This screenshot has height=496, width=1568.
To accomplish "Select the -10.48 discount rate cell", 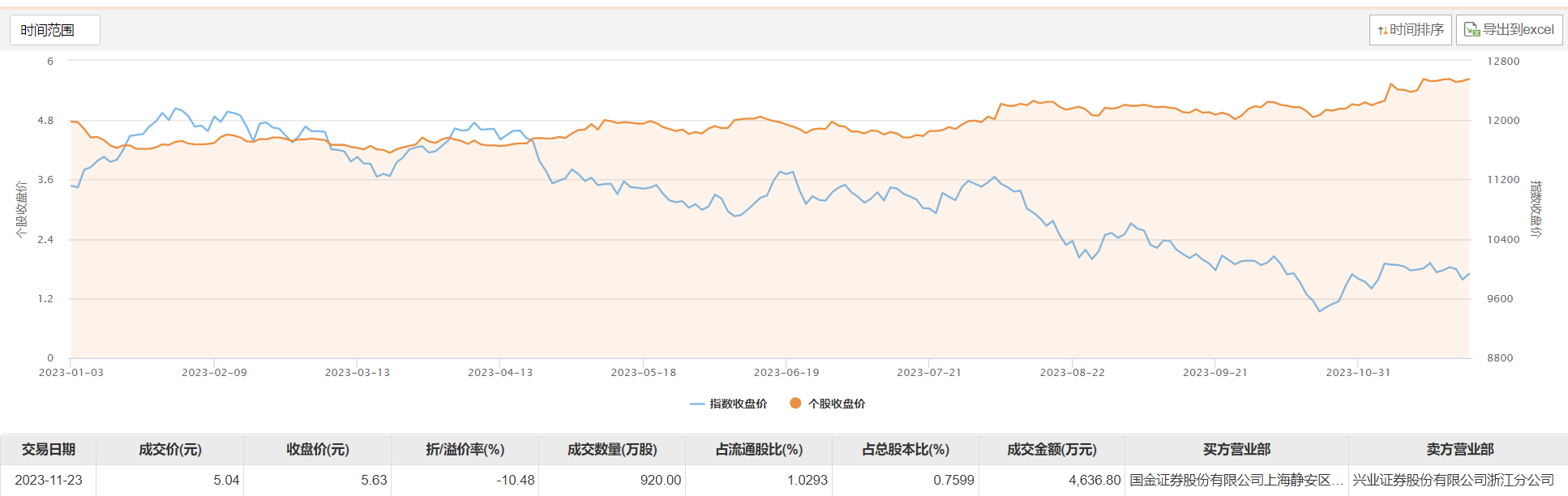I will pos(465,480).
